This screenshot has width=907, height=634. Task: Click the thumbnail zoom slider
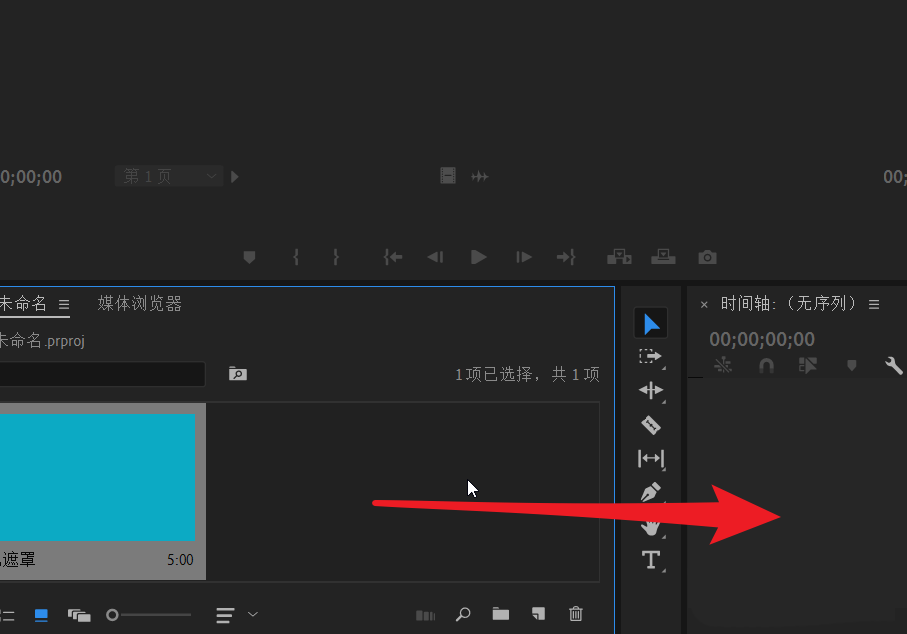[x=113, y=614]
